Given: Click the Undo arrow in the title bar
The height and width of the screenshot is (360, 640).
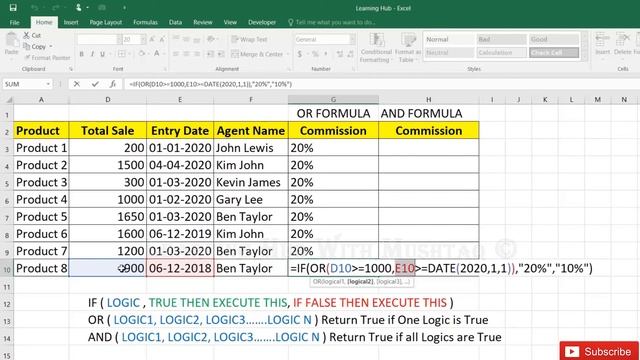Looking at the screenshot, I should click(x=35, y=7).
